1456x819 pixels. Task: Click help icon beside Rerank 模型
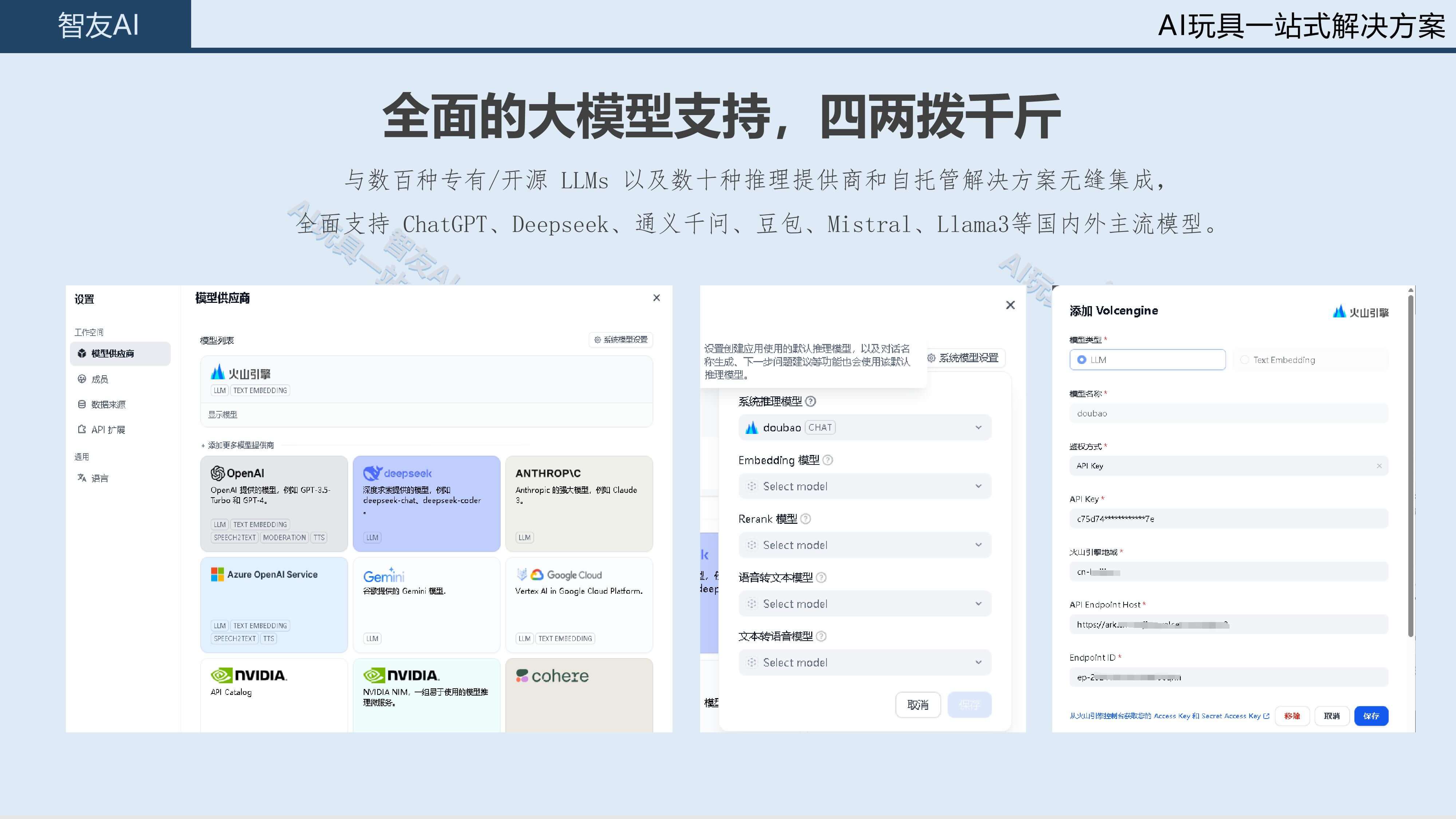coord(805,519)
